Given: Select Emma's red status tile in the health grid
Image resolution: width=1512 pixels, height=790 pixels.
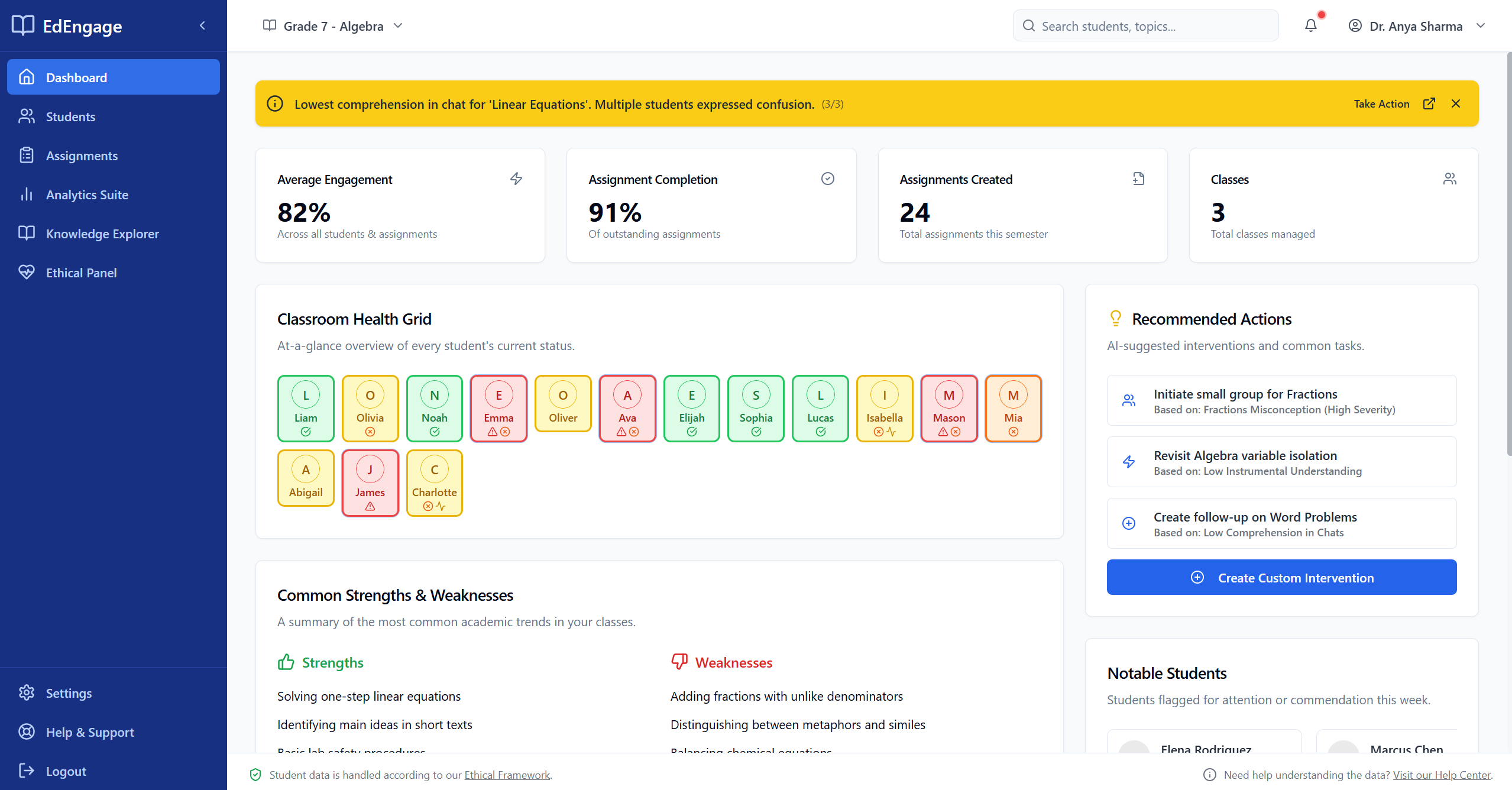Looking at the screenshot, I should click(498, 408).
